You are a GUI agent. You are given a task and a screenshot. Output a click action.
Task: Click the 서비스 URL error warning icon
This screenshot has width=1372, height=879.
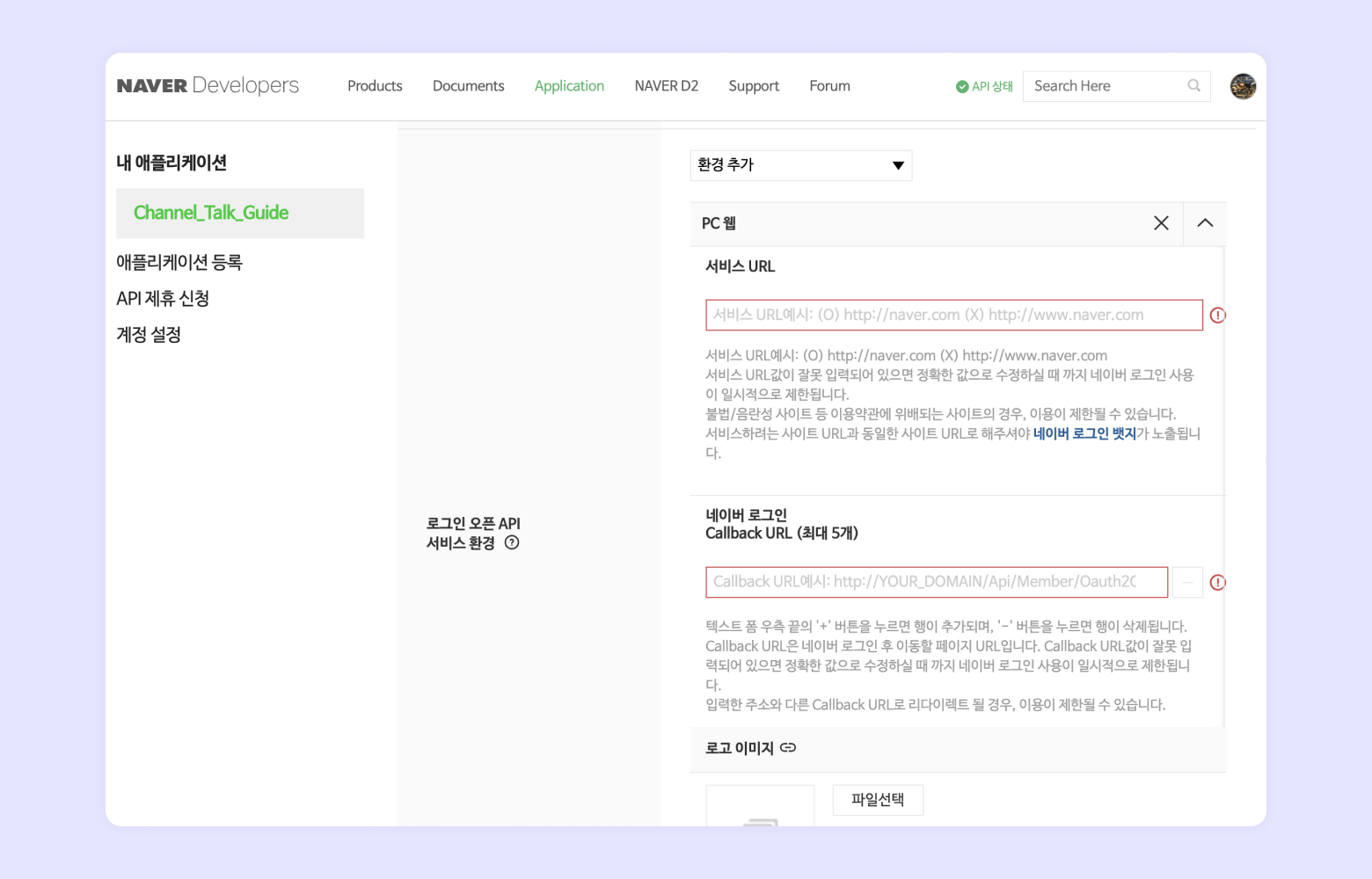(1218, 315)
